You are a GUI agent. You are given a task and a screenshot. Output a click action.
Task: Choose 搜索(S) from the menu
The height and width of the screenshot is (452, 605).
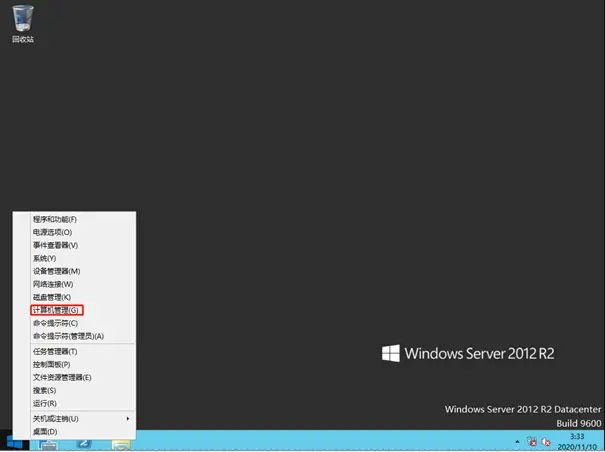point(74,391)
